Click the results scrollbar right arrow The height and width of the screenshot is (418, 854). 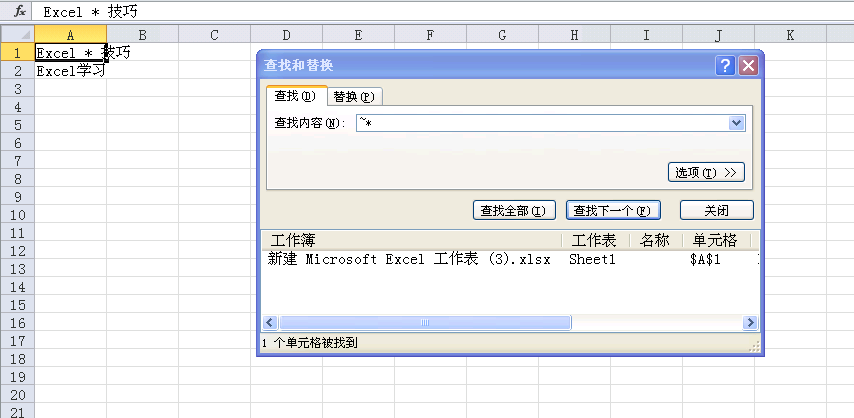coord(751,323)
